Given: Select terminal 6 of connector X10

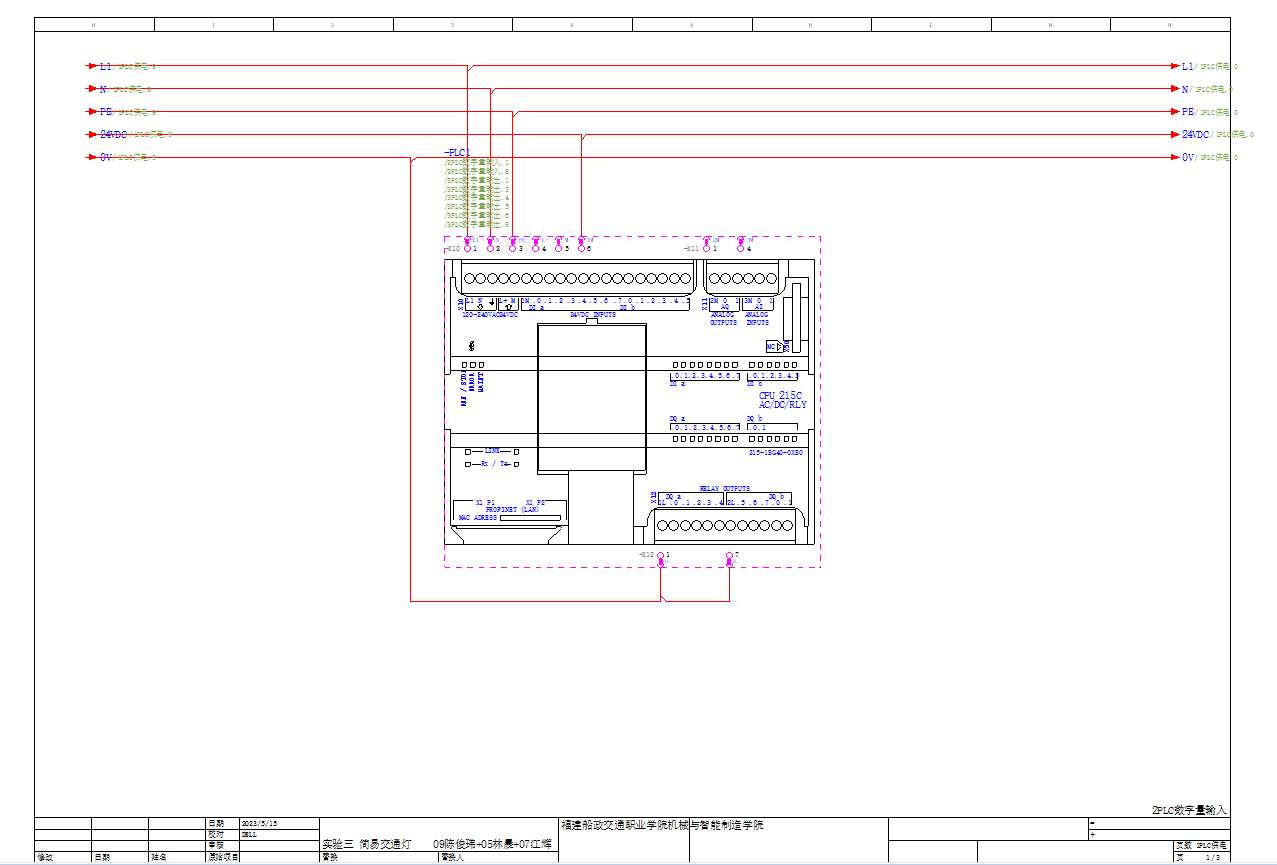Looking at the screenshot, I should pyautogui.click(x=581, y=248).
